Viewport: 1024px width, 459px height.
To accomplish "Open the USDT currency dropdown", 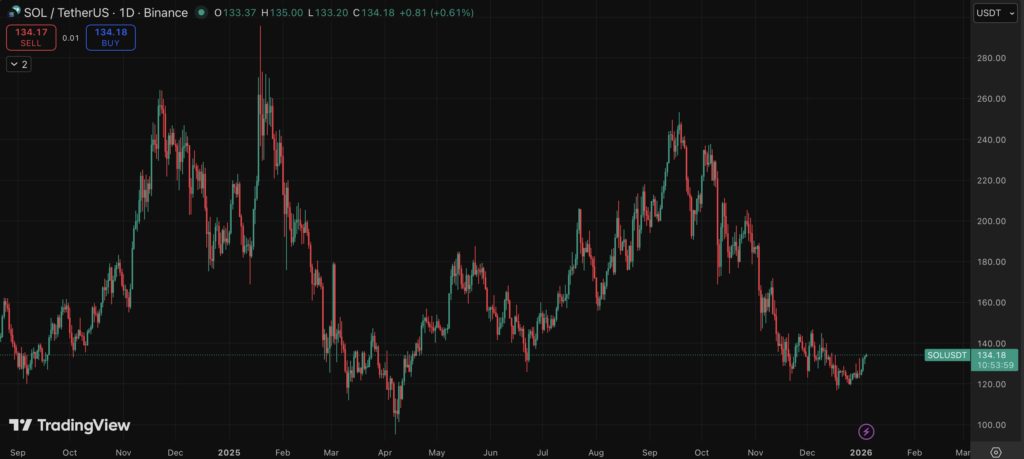I will coord(994,13).
